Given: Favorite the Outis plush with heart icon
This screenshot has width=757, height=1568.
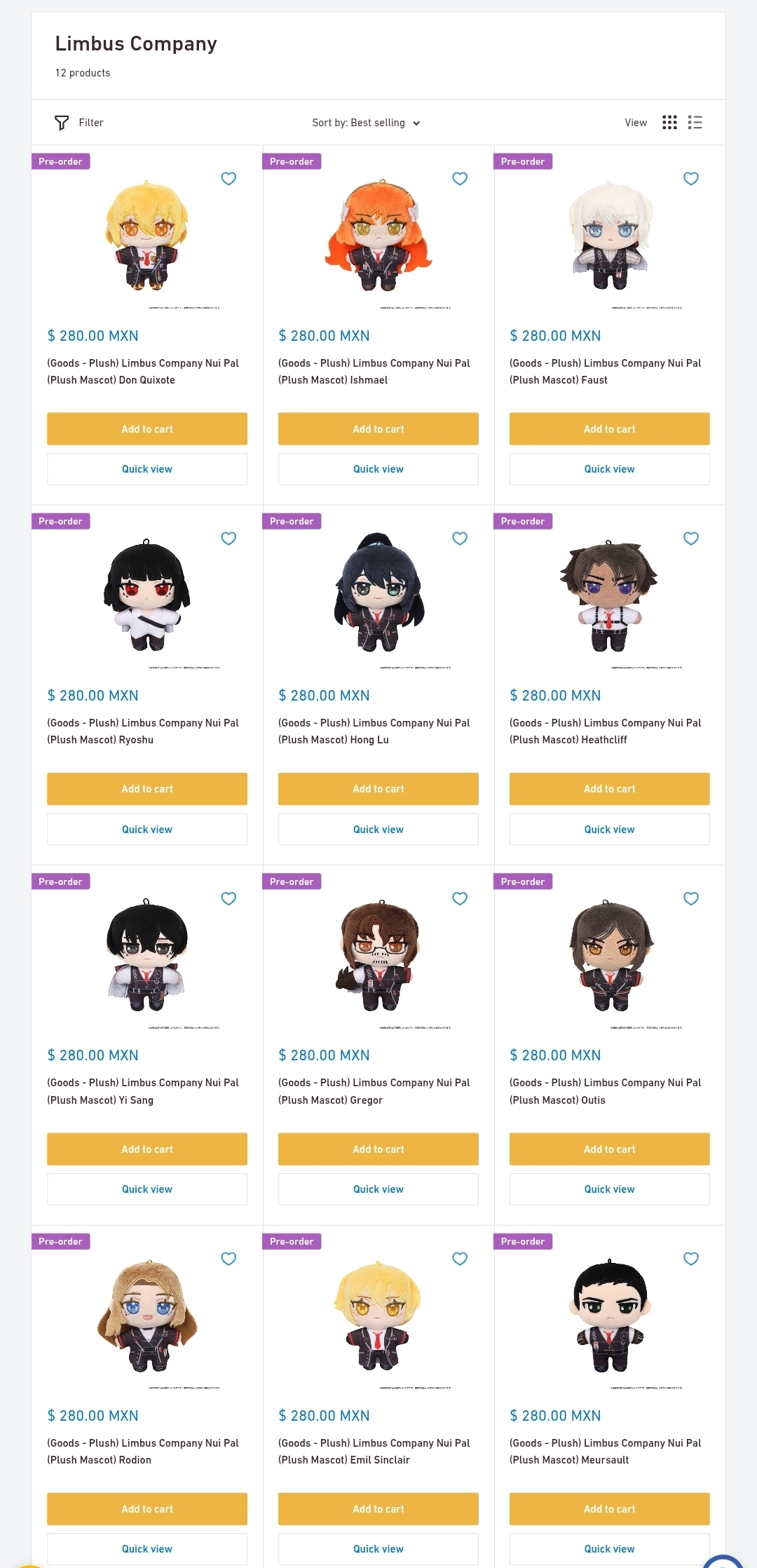Looking at the screenshot, I should click(x=691, y=898).
